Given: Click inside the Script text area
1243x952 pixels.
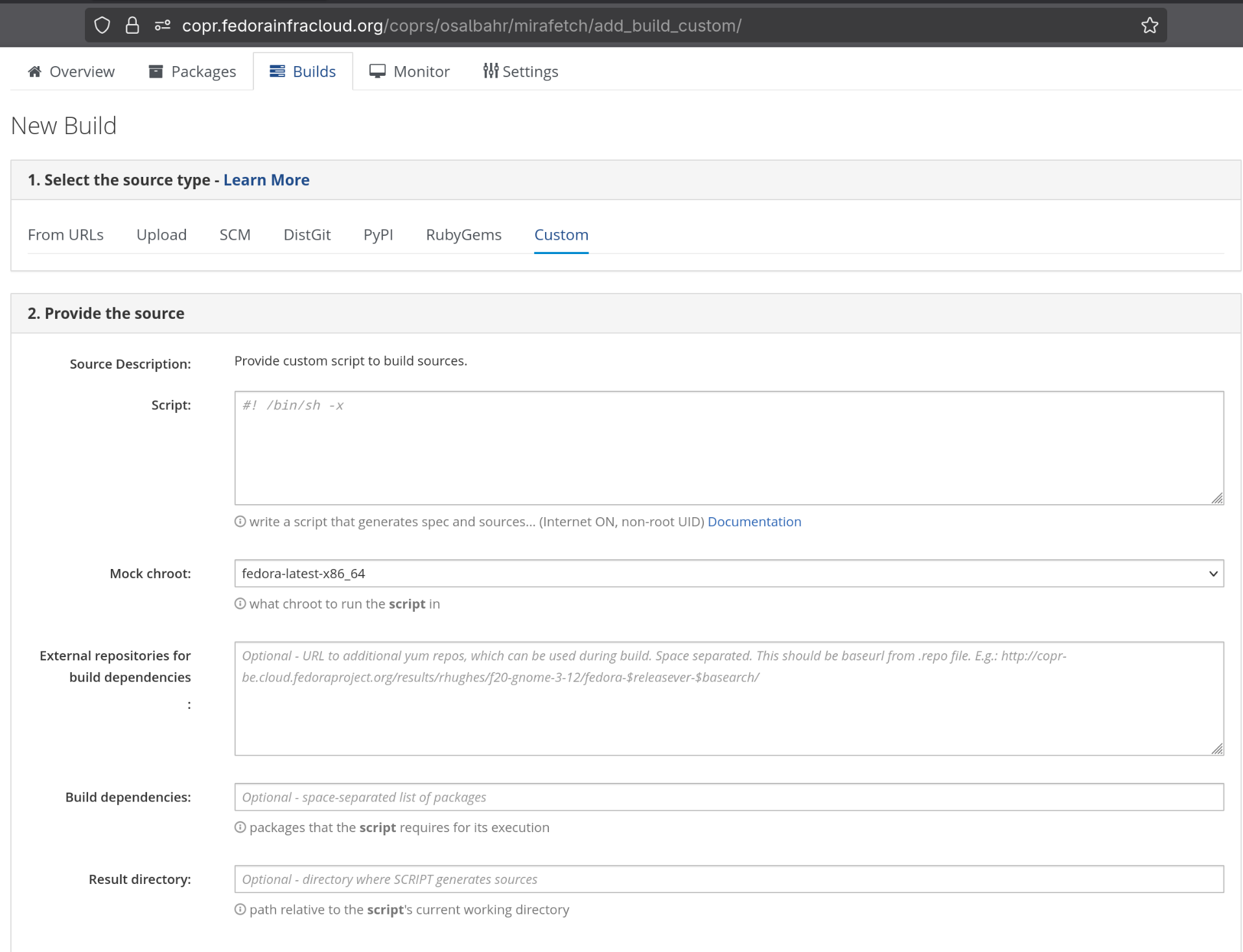Looking at the screenshot, I should (x=726, y=448).
